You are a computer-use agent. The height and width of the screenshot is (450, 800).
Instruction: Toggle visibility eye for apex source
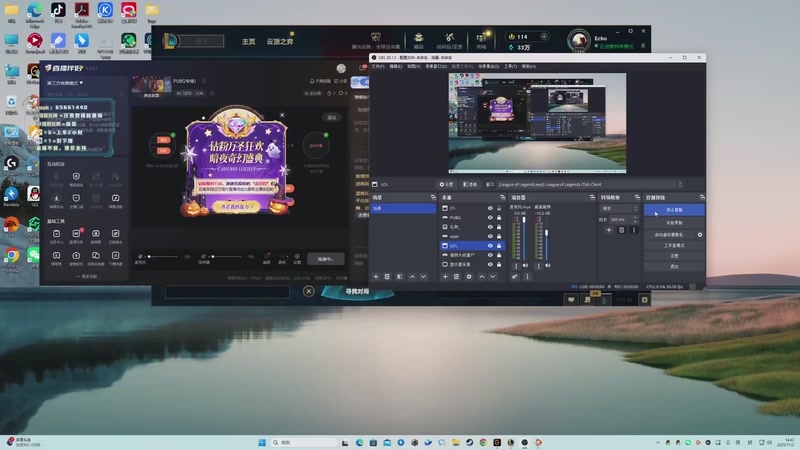(x=490, y=236)
